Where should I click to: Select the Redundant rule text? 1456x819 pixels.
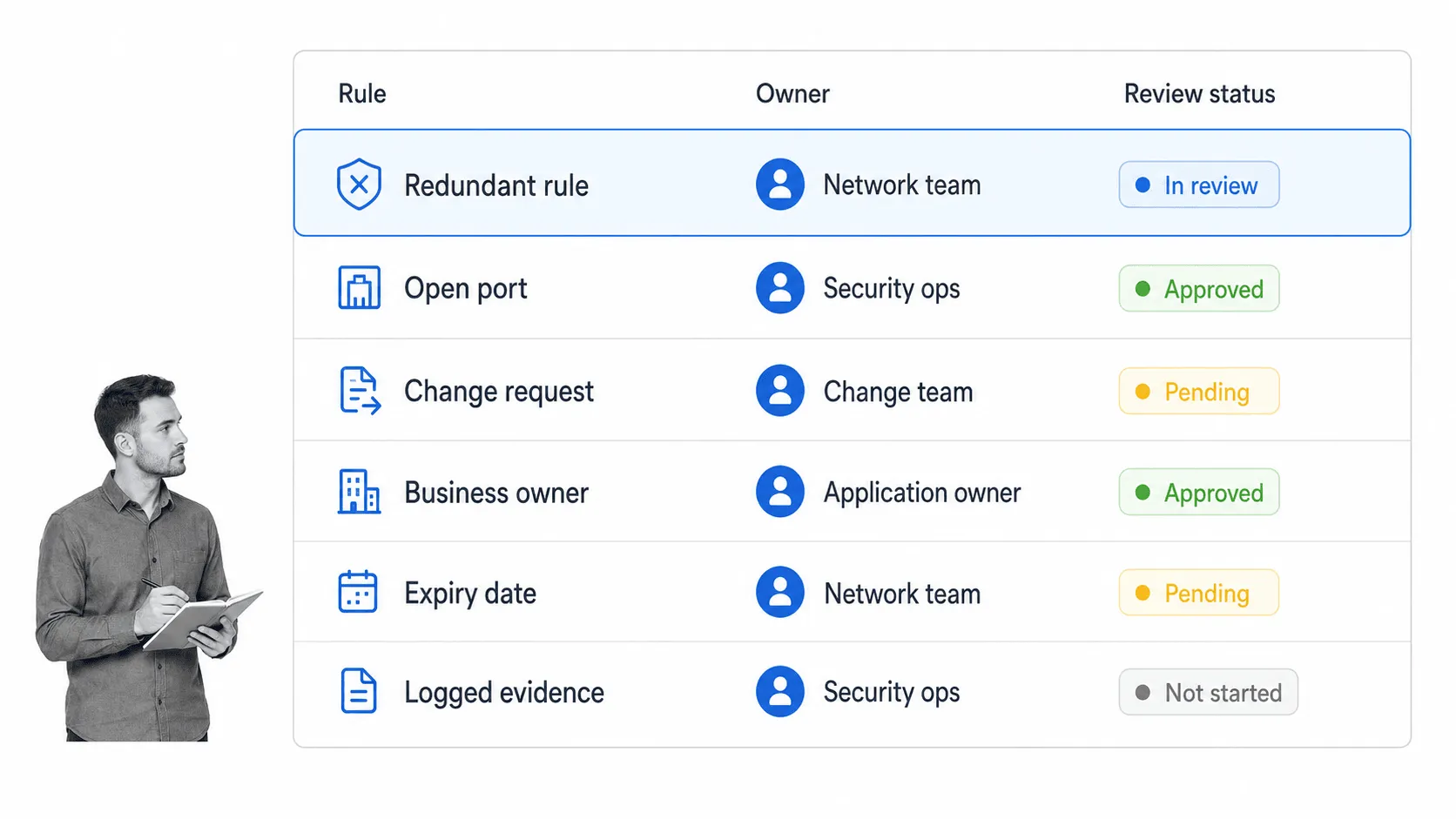tap(496, 185)
